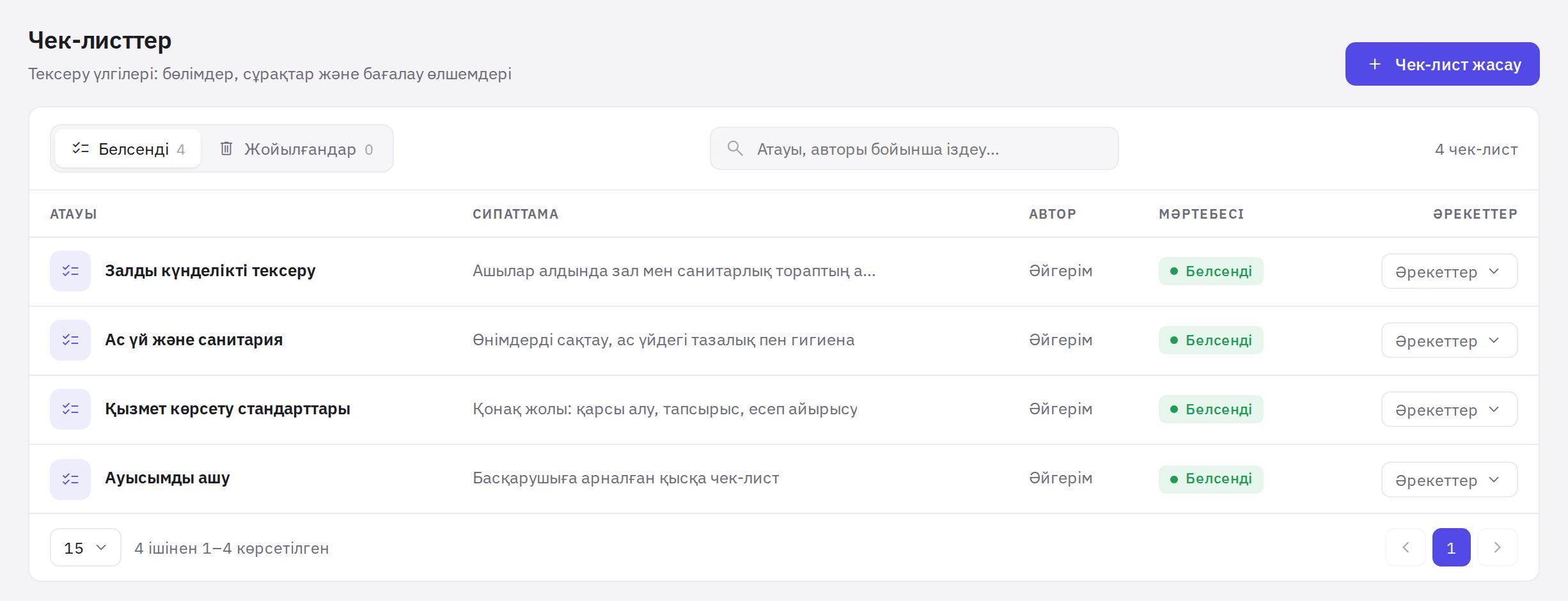The width and height of the screenshot is (1568, 601).
Task: Open checklist Қызмет көрсету стандарттары
Action: click(228, 409)
